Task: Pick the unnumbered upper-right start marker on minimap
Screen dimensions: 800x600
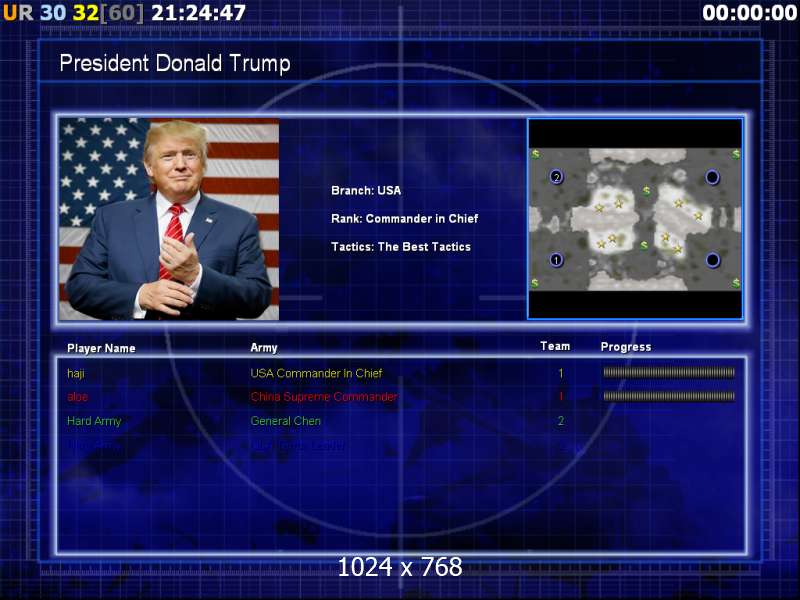Action: coord(712,177)
